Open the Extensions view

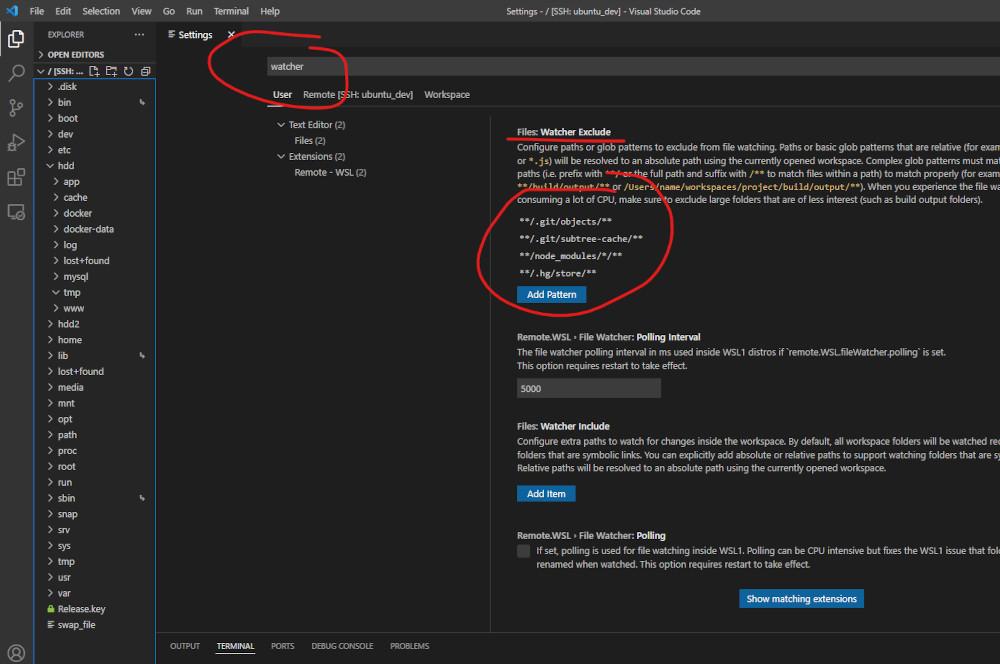pyautogui.click(x=16, y=177)
